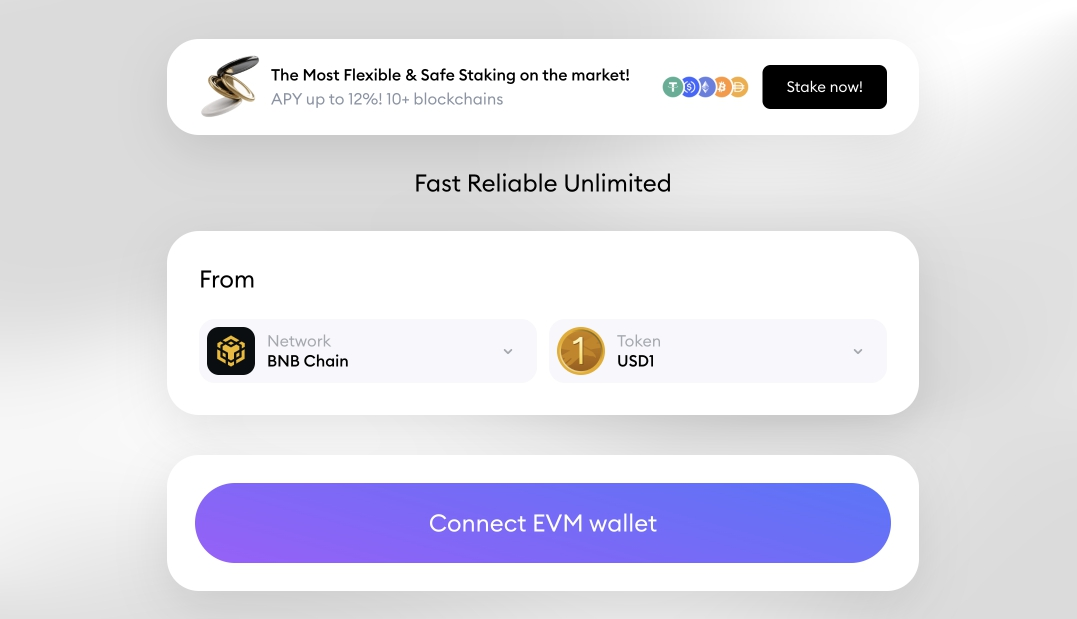Click the green Tether coin icon
The height and width of the screenshot is (619, 1077).
pos(672,87)
